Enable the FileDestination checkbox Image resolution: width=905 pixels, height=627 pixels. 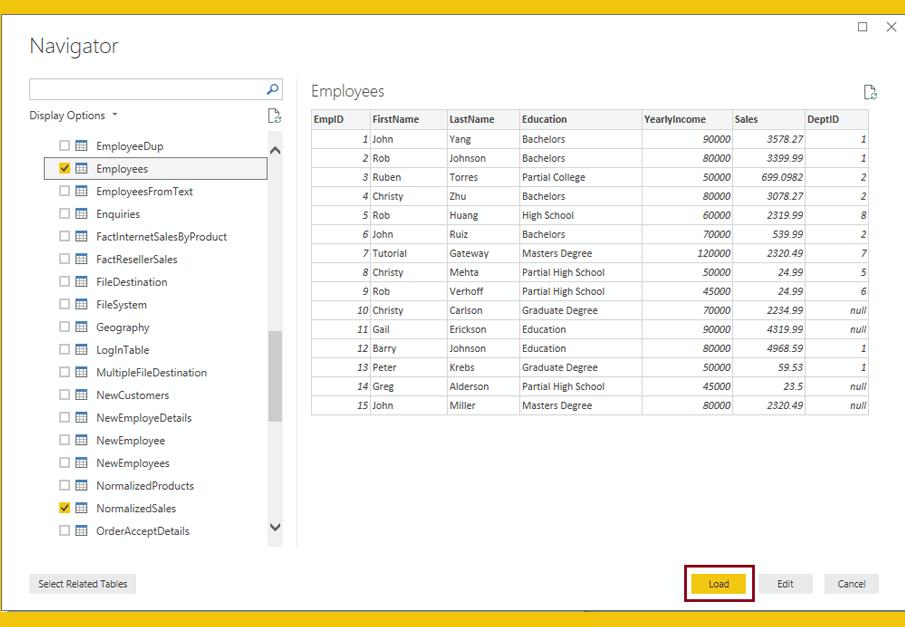click(x=65, y=282)
